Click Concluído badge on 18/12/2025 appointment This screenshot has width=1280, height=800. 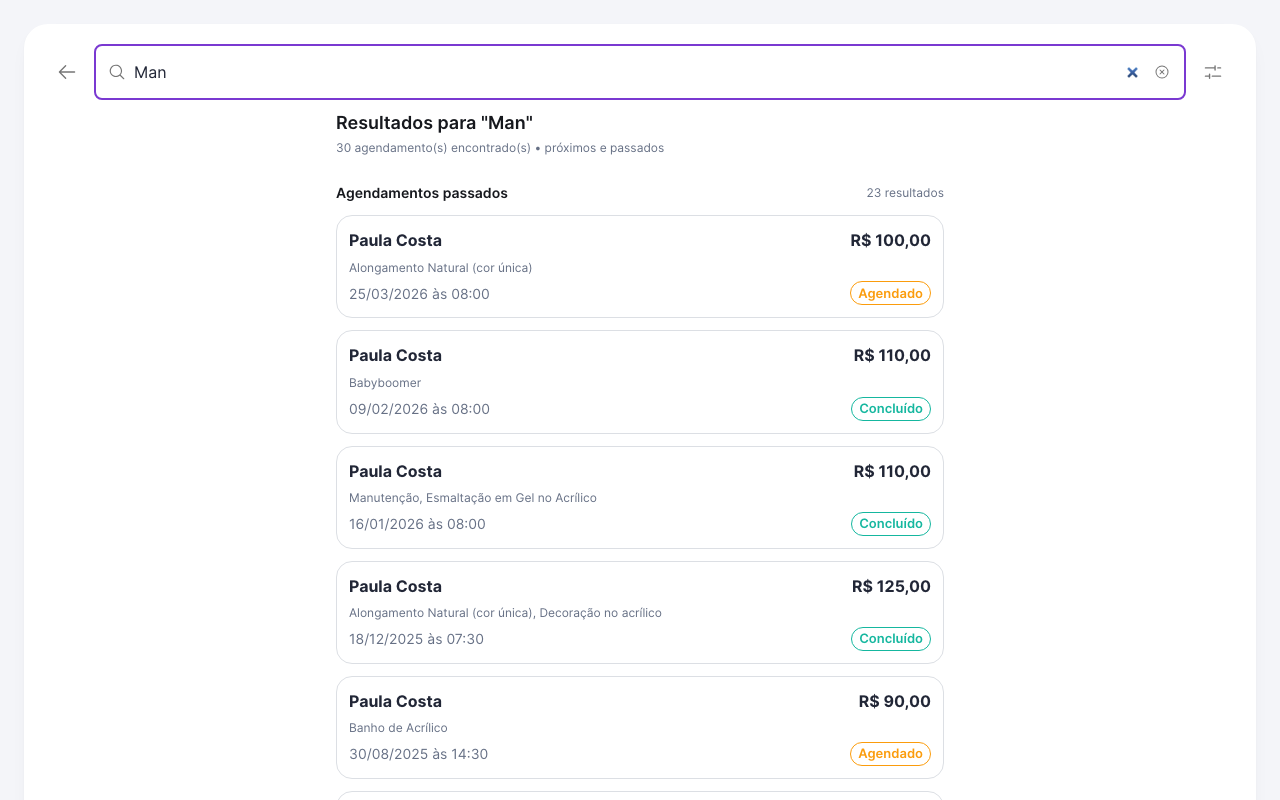coord(890,639)
